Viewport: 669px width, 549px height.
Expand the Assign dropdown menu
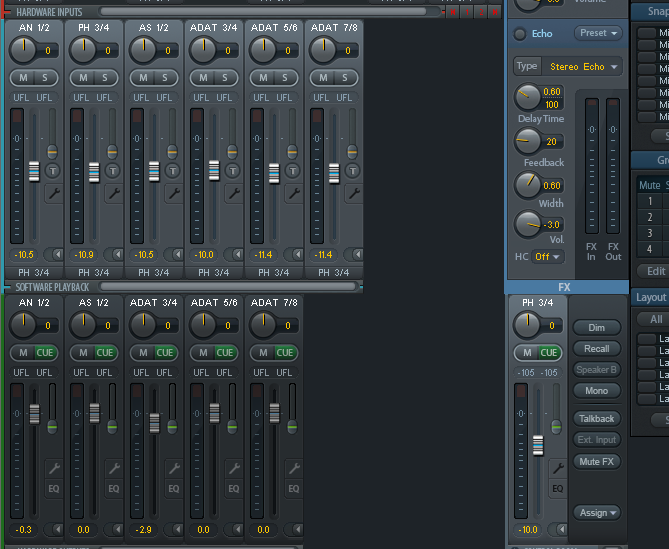point(597,512)
